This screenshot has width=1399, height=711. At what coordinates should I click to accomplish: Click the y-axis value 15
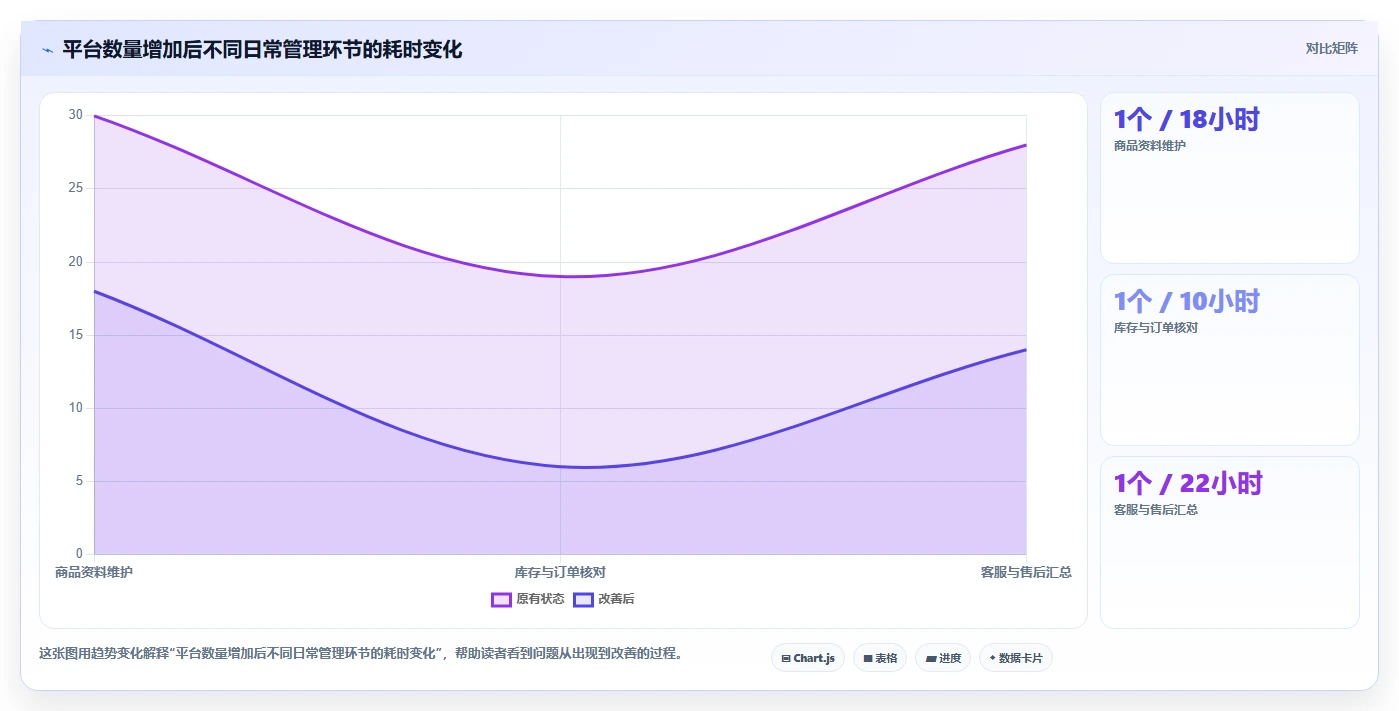pos(76,335)
